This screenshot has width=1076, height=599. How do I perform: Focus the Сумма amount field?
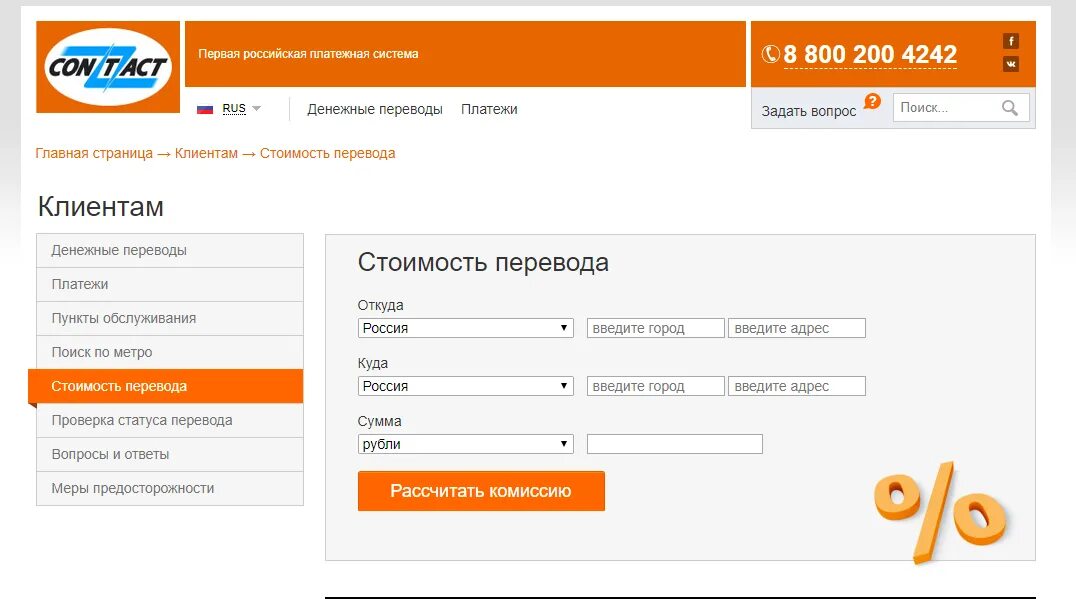(x=675, y=444)
